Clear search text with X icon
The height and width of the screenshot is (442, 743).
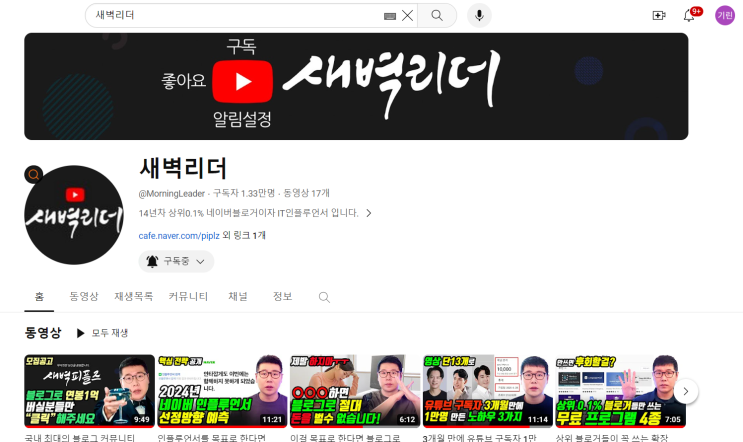point(408,16)
